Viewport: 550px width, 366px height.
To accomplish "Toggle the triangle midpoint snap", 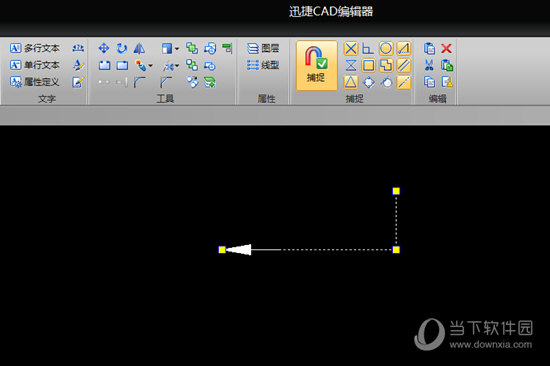I will [351, 82].
